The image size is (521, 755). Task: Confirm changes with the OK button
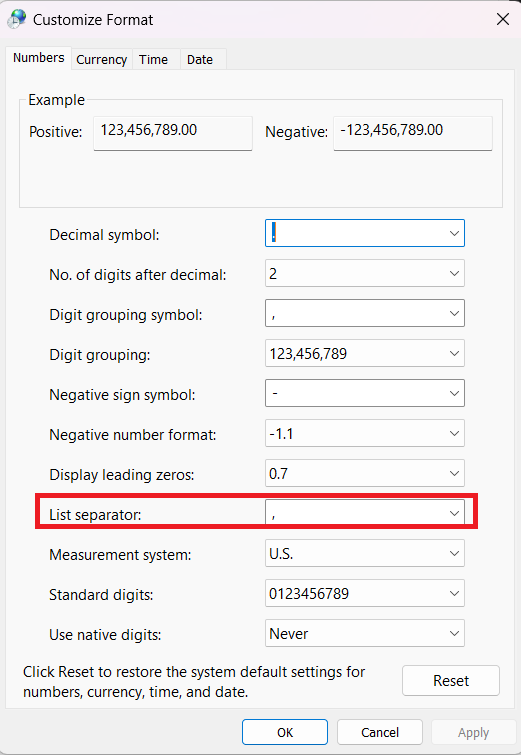click(x=285, y=732)
